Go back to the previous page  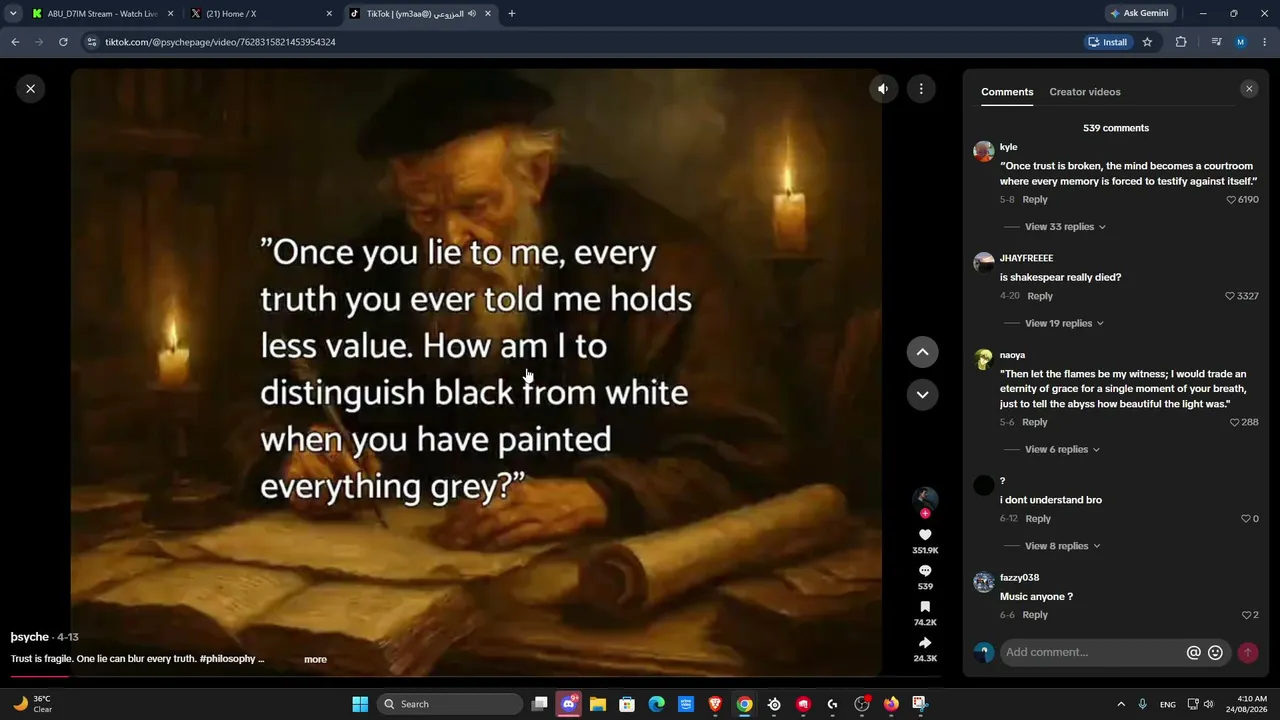[x=15, y=42]
